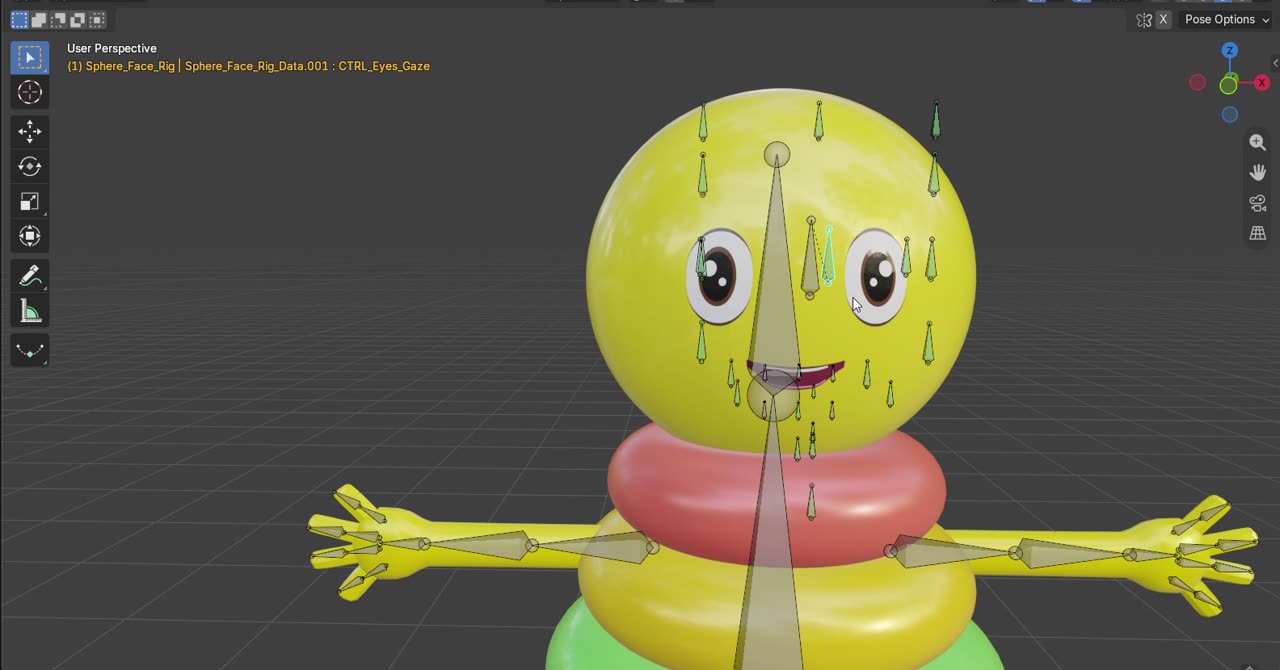
Task: Toggle the camera view button
Action: [x=1258, y=203]
